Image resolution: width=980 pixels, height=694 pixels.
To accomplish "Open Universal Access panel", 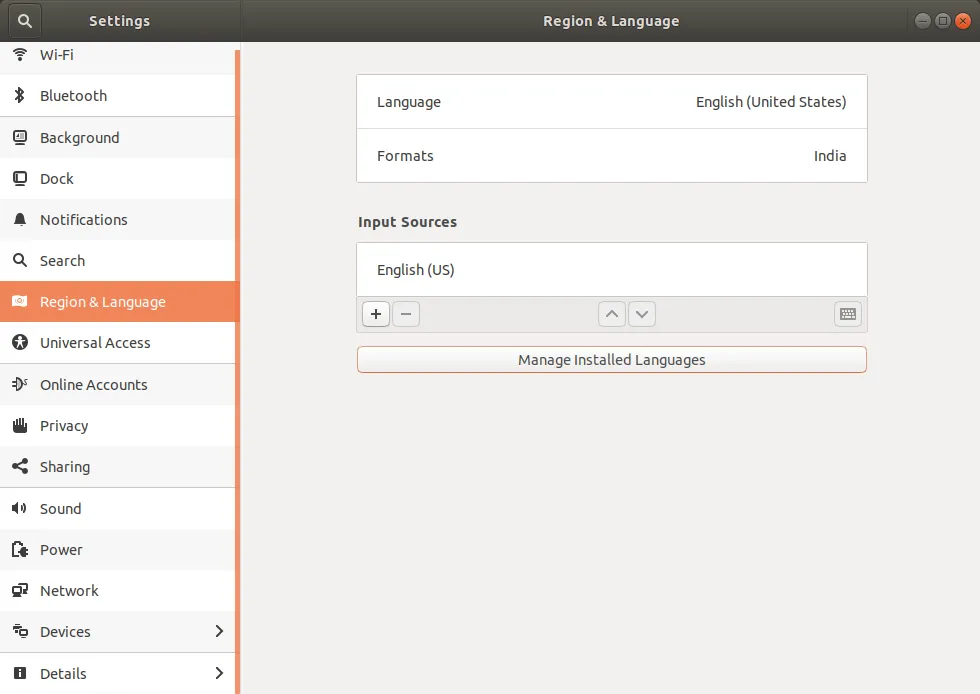I will pyautogui.click(x=95, y=343).
